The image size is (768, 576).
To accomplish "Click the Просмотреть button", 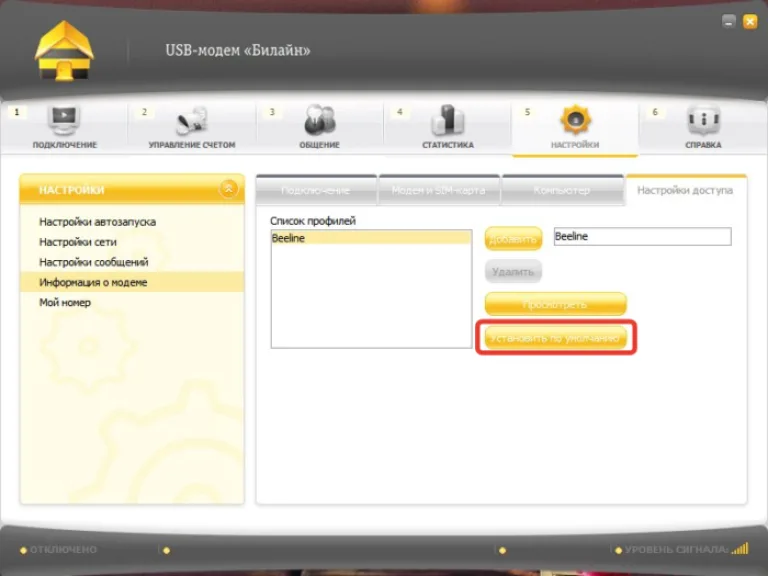I will tap(555, 304).
